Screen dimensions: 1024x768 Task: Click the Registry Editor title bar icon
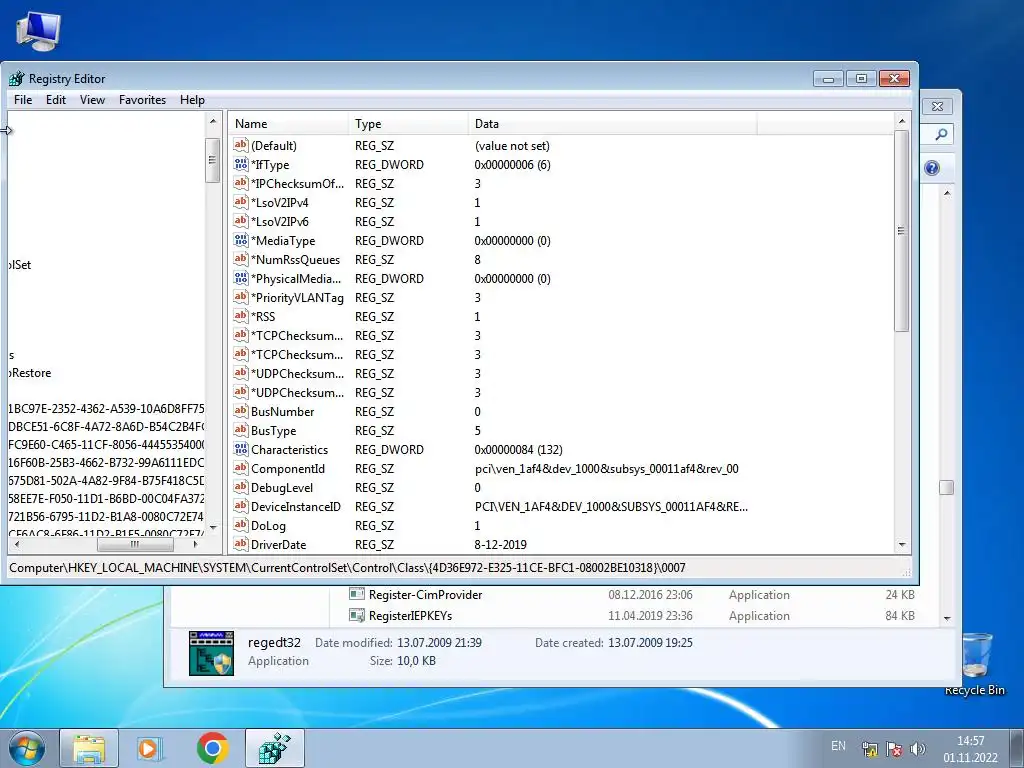tap(16, 78)
